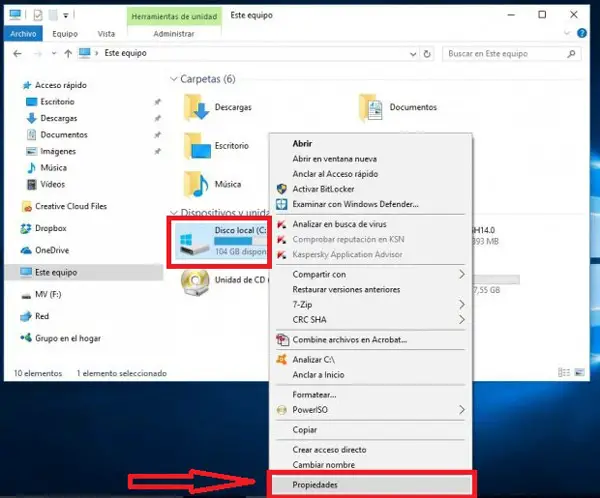Go back with the back arrow
The image size is (600, 498).
(x=17, y=54)
